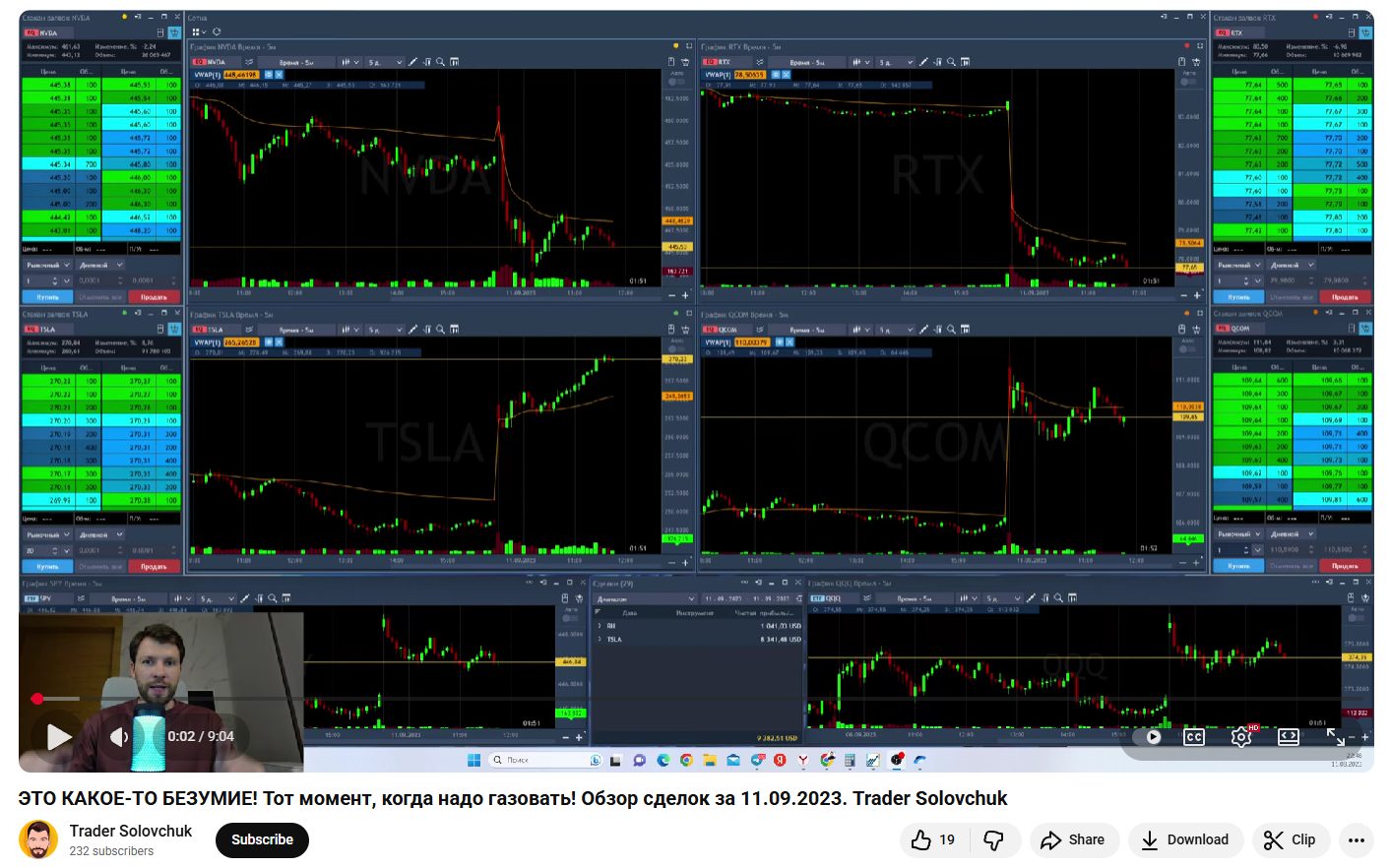Play the YouTube video

59,736
